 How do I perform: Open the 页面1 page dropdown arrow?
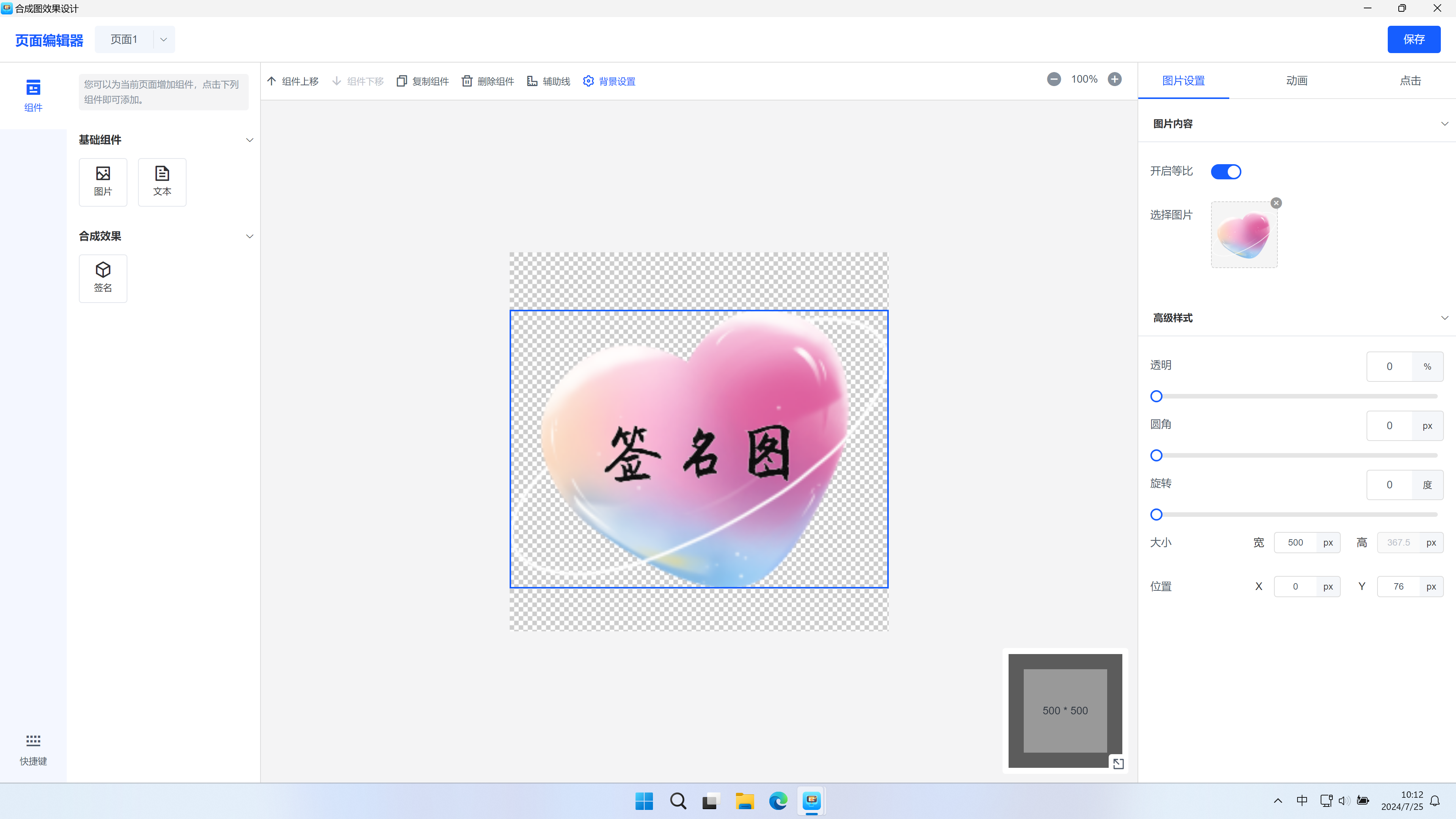click(x=163, y=39)
